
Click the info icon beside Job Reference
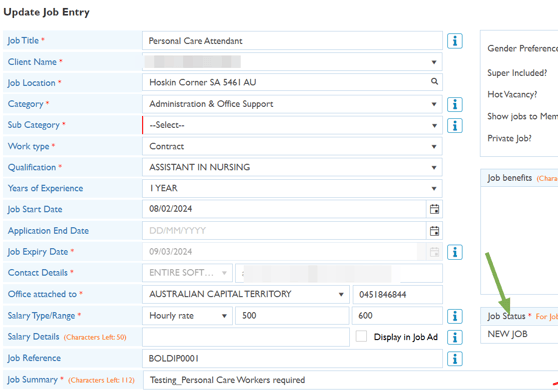pos(454,359)
